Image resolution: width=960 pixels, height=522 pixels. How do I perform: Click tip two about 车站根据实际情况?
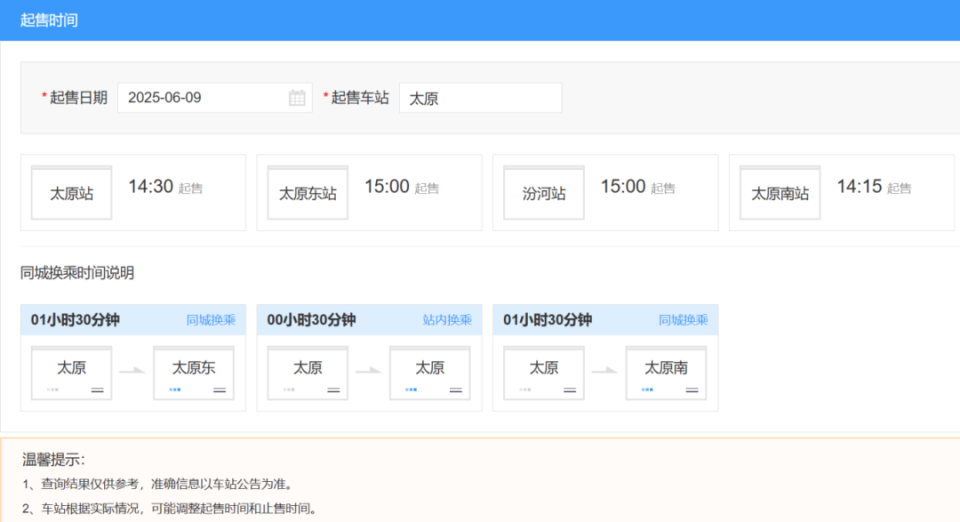point(171,508)
